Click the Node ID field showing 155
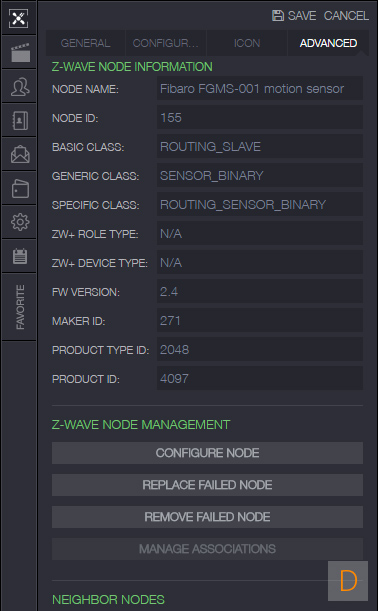This screenshot has height=611, width=378. 260,118
